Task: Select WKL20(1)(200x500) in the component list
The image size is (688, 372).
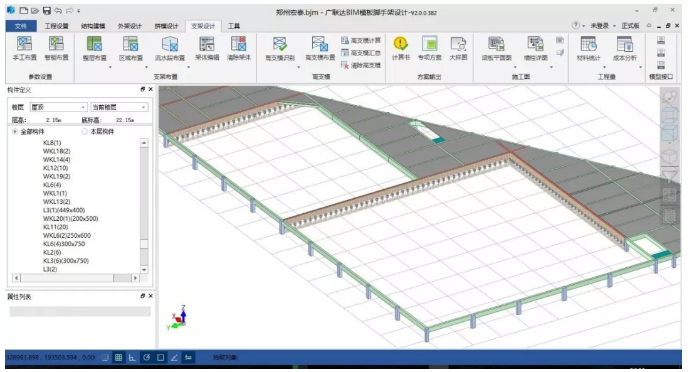Action: tap(70, 218)
